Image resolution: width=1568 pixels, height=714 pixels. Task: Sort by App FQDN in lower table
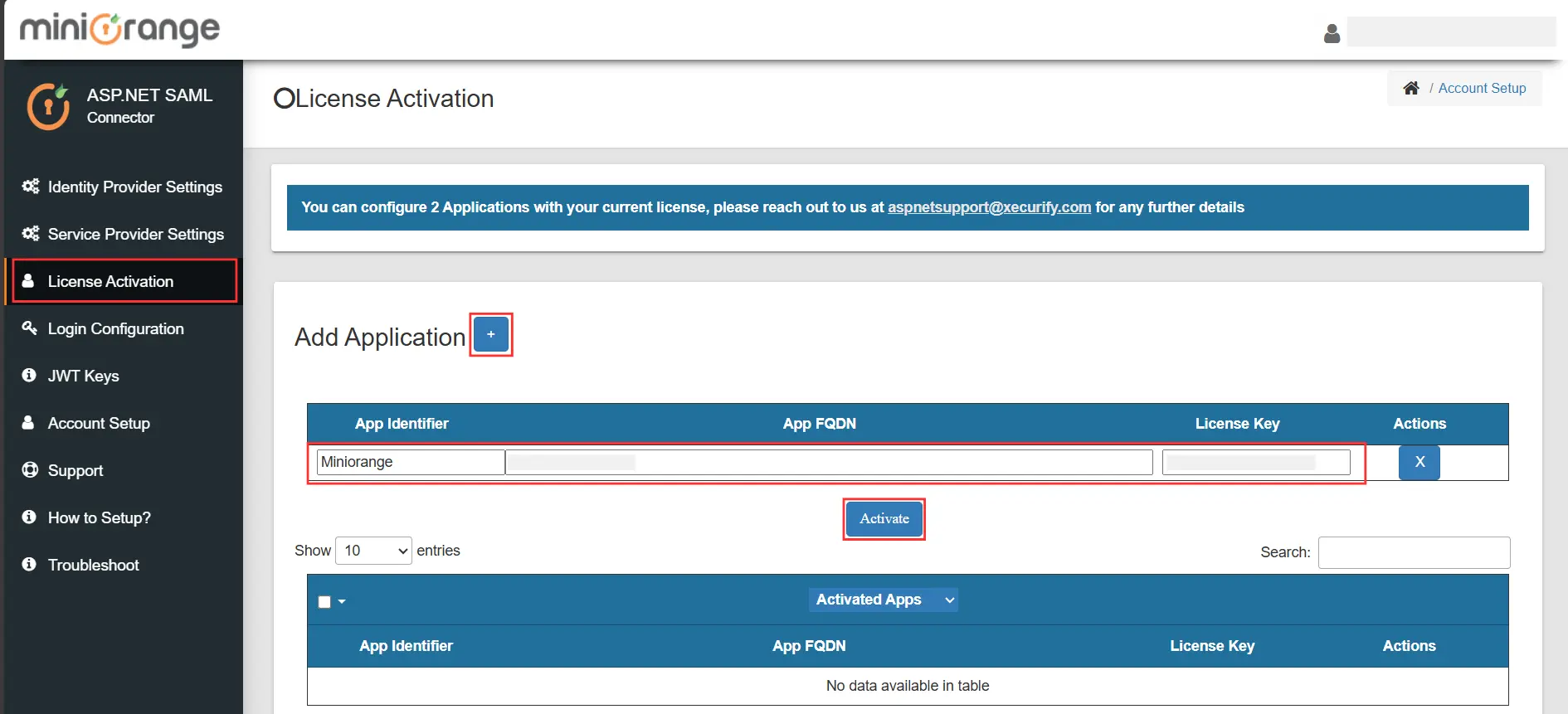[x=809, y=646]
